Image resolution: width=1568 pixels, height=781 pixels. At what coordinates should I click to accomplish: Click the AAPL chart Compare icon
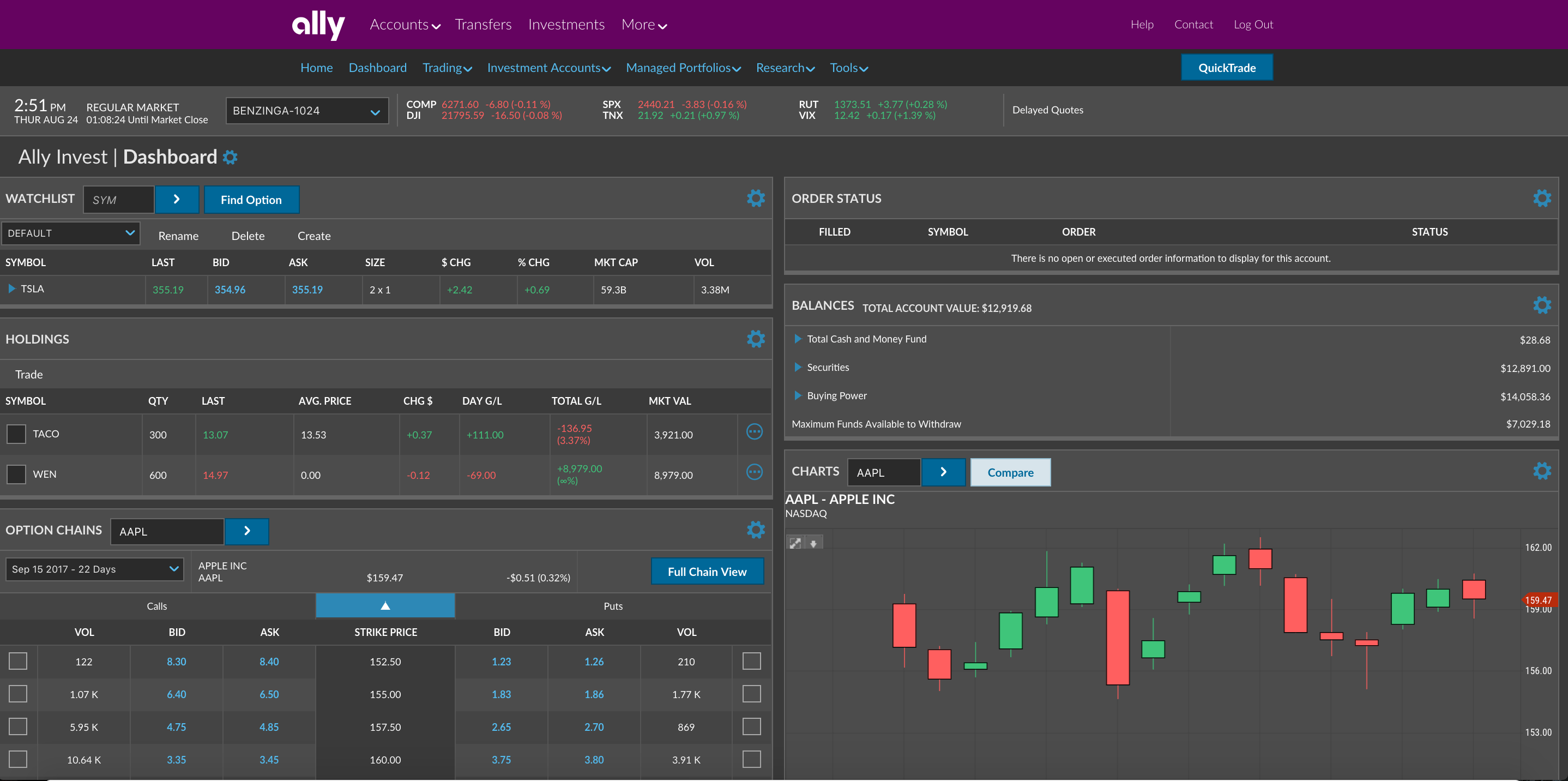[x=1010, y=472]
